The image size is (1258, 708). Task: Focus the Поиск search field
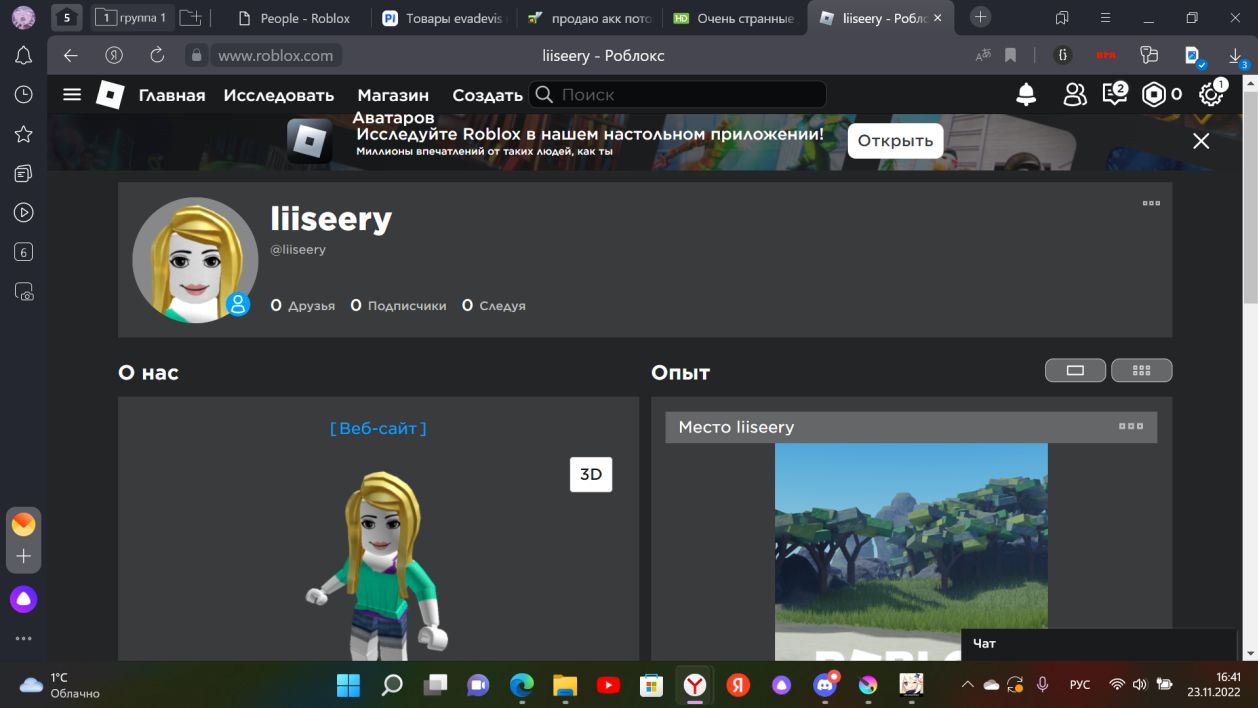[678, 95]
